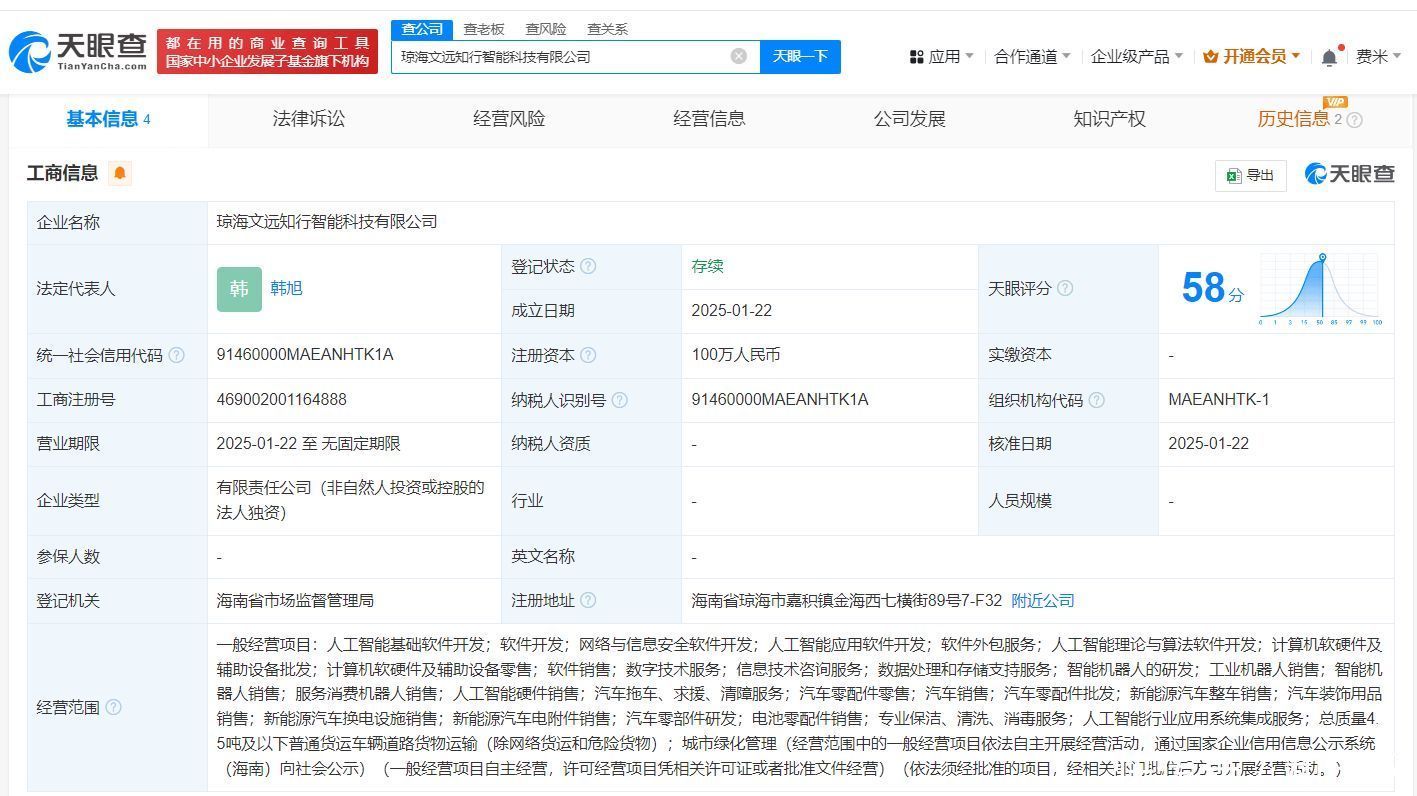Click the help icon beside 经营范围
1417x796 pixels.
point(113,707)
